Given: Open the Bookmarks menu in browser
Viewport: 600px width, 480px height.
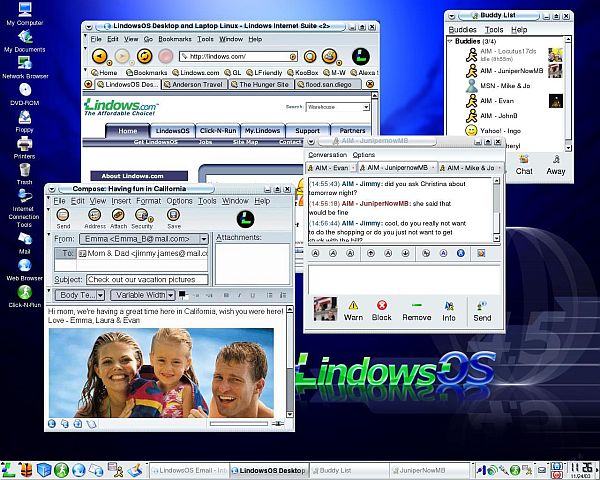Looking at the screenshot, I should (175, 39).
